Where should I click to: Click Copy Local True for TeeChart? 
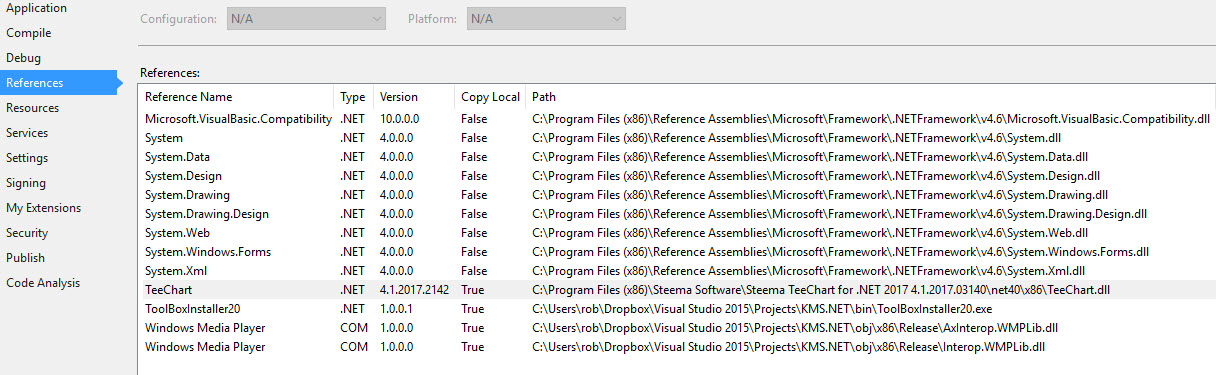[472, 290]
